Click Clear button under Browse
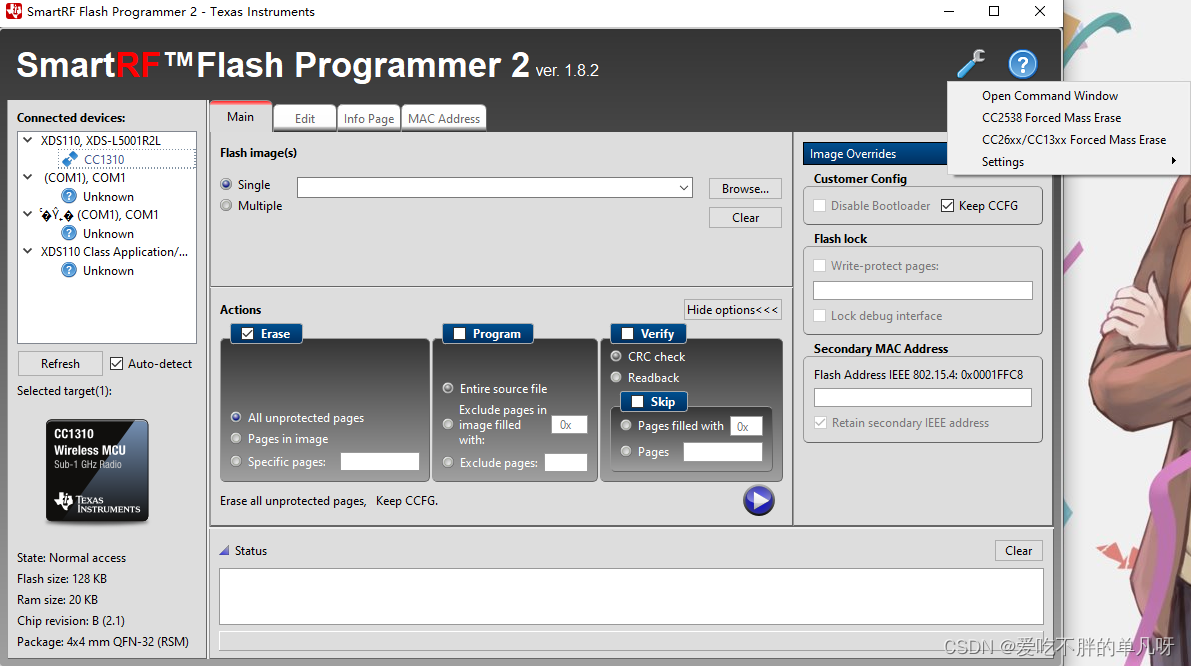This screenshot has height=666, width=1191. [x=745, y=217]
